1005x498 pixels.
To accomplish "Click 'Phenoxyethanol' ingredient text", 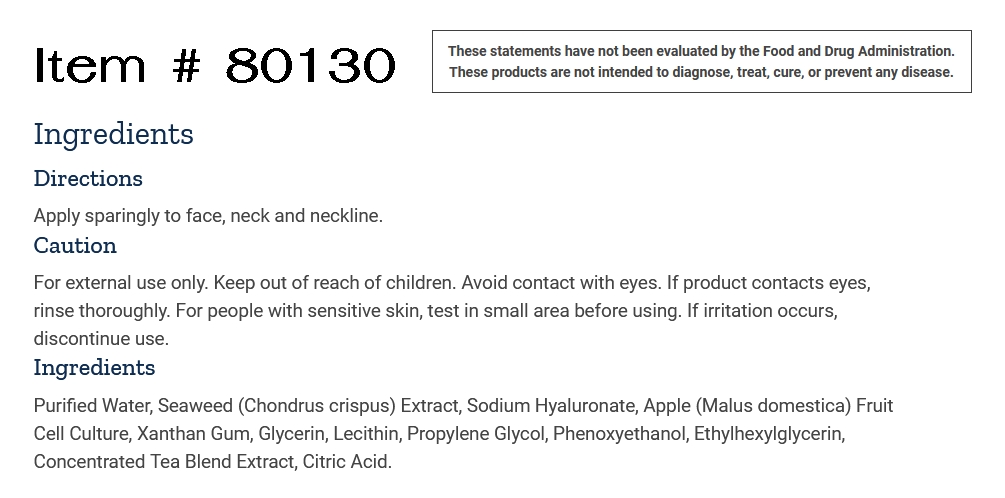I will click(619, 434).
